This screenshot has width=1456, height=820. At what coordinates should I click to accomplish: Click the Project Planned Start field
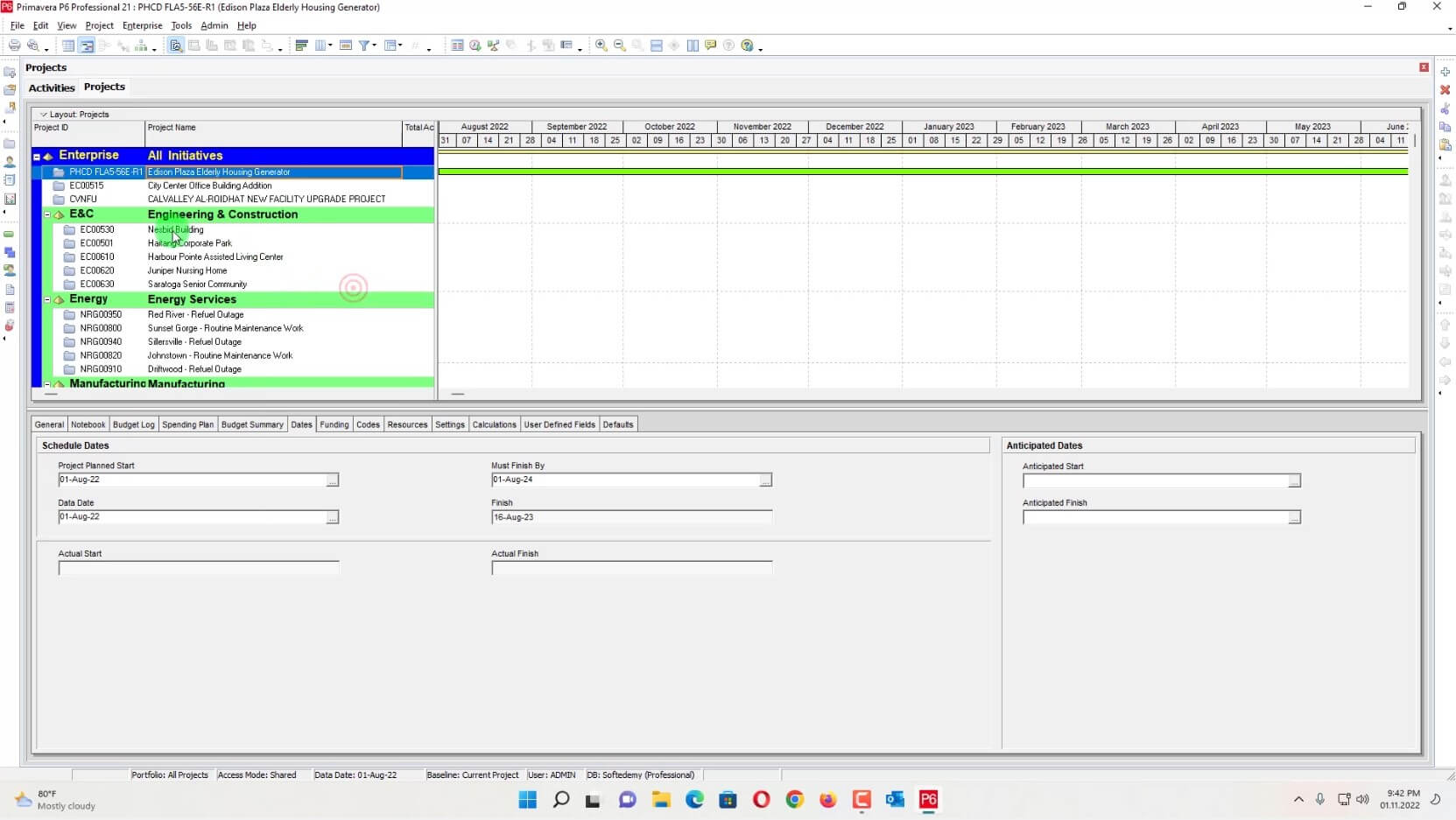coord(193,480)
